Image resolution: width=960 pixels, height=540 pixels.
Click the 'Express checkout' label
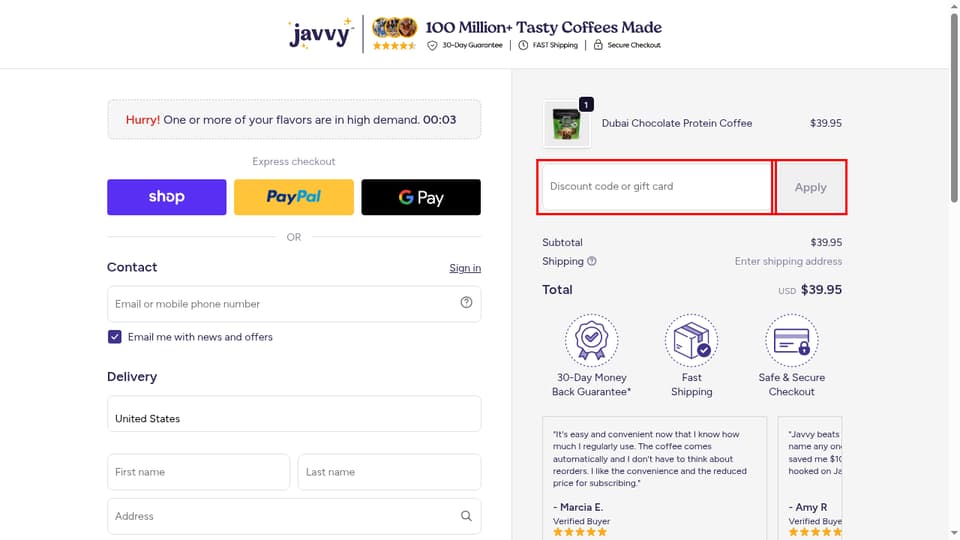tap(294, 162)
